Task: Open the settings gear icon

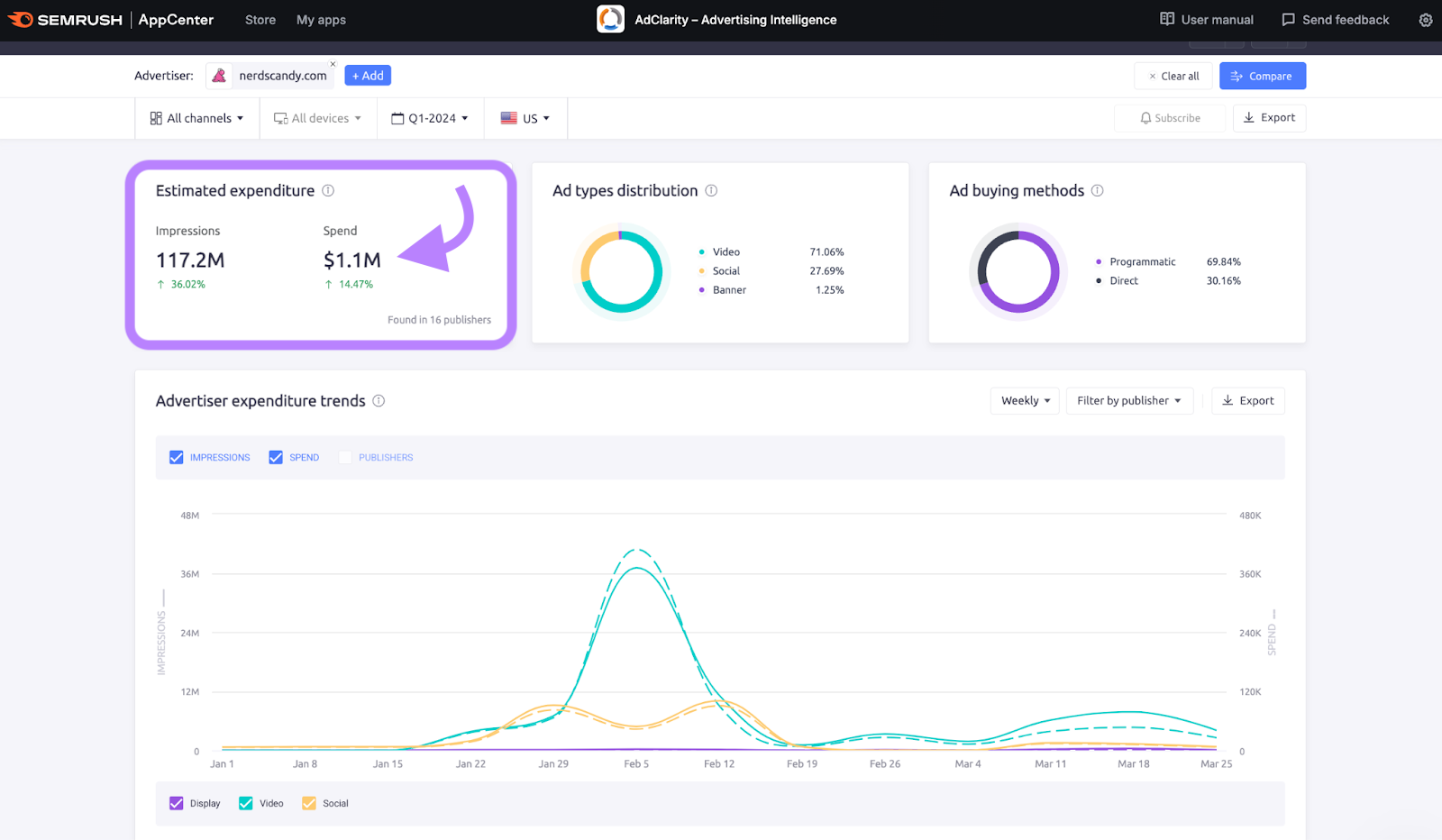Action: point(1425,19)
